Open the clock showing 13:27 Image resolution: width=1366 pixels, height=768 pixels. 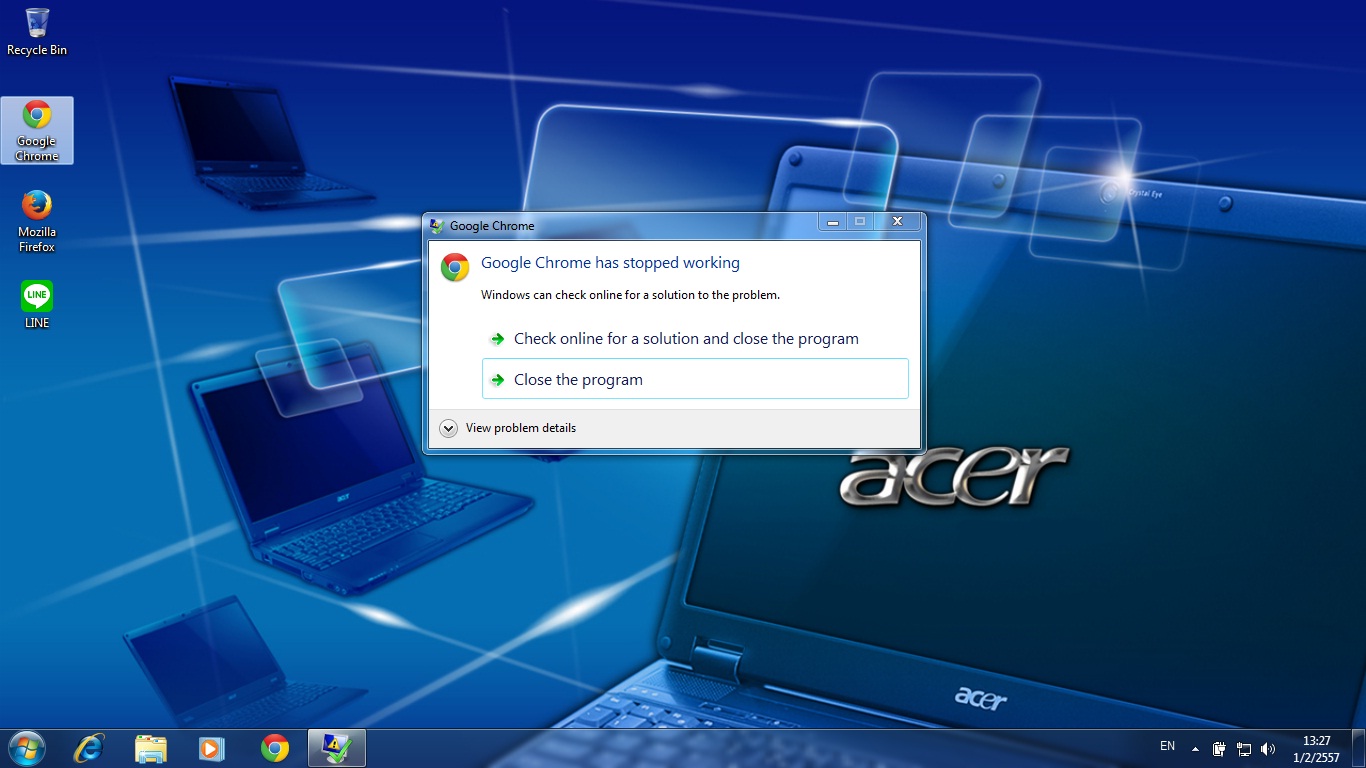click(x=1317, y=749)
